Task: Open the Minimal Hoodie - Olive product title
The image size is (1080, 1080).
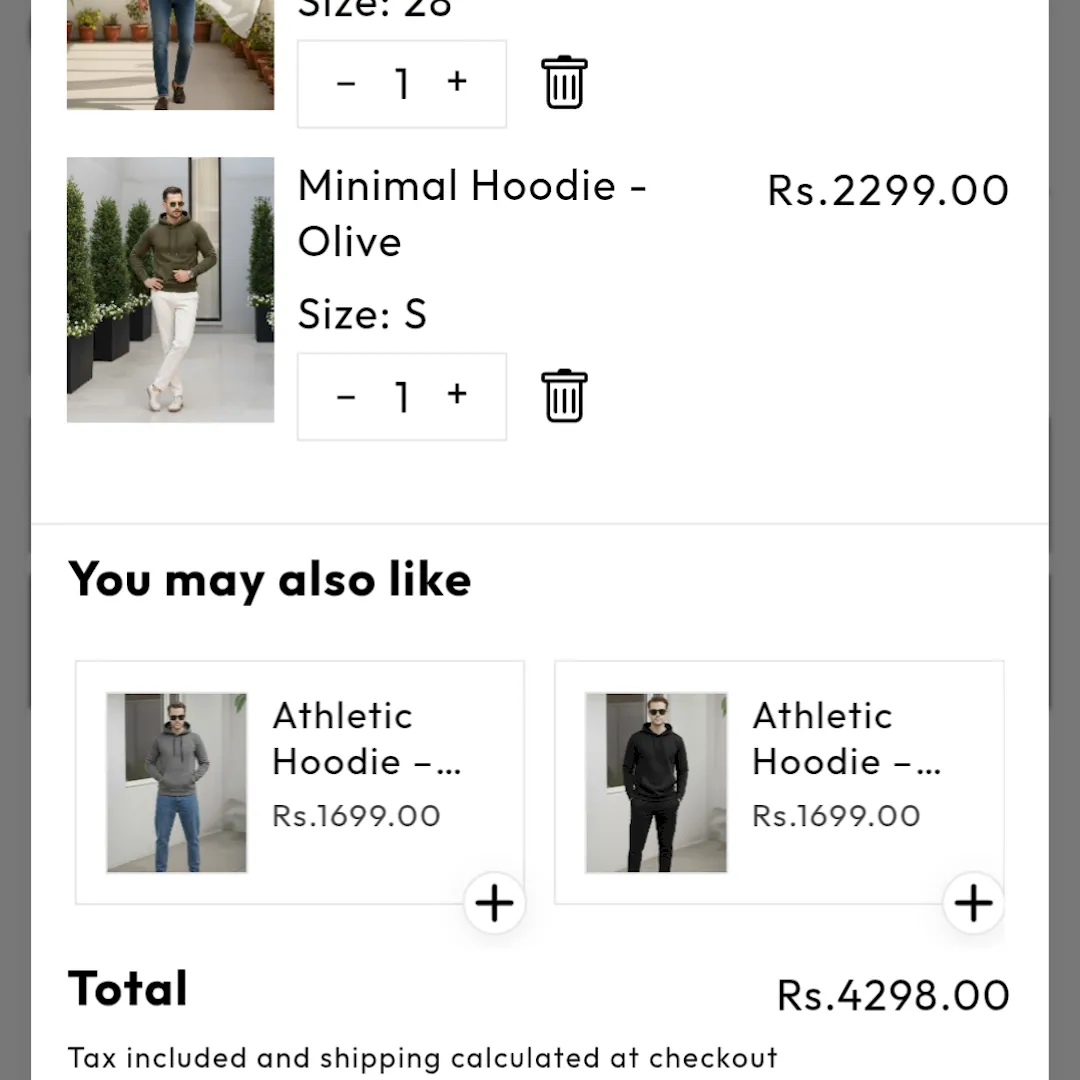Action: click(x=472, y=213)
